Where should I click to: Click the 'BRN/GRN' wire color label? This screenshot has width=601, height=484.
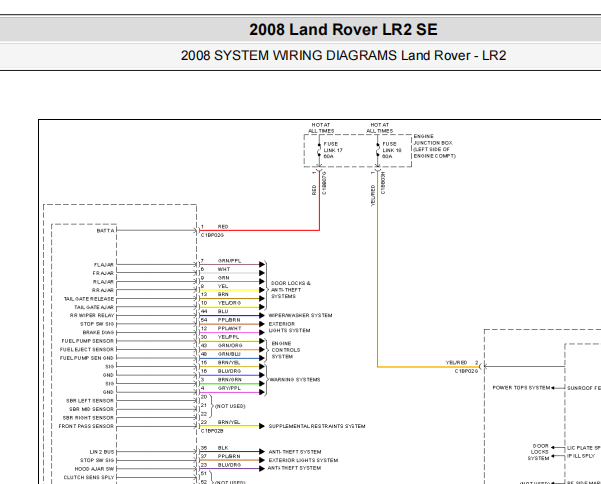[x=230, y=380]
